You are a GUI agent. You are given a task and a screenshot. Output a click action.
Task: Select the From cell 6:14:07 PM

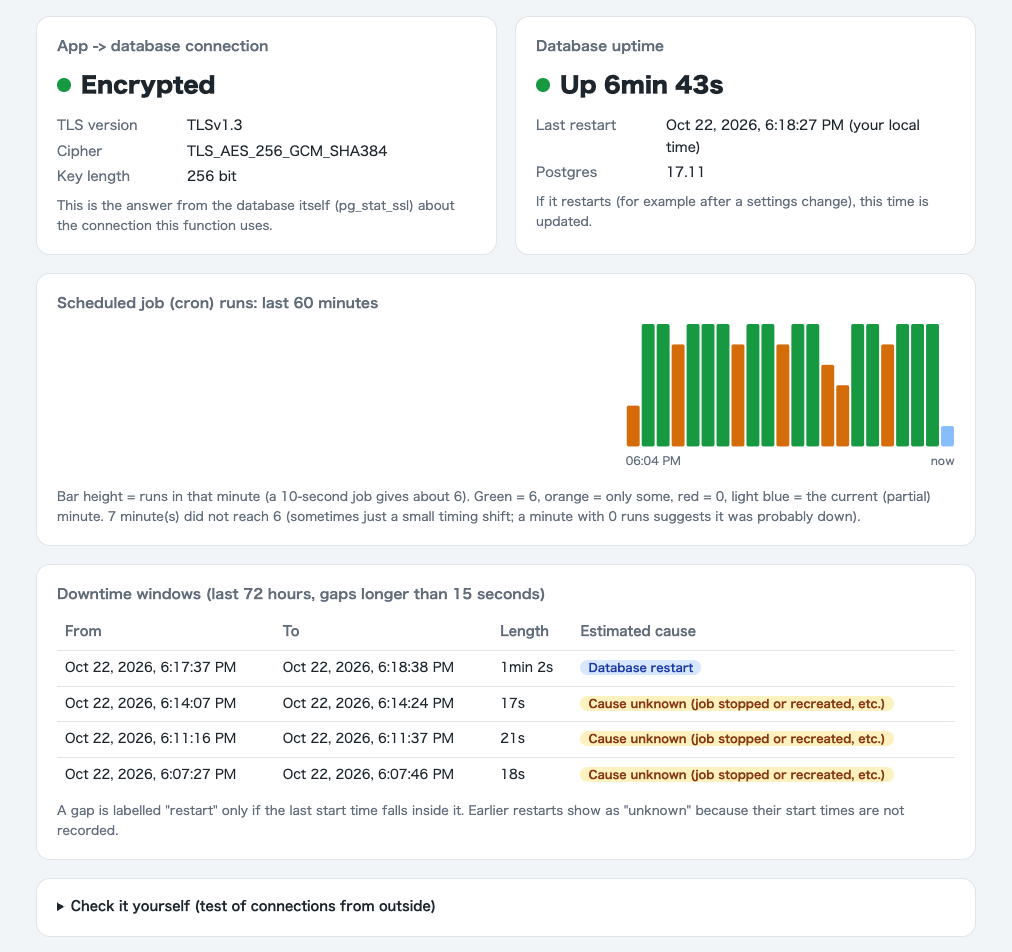pos(150,704)
